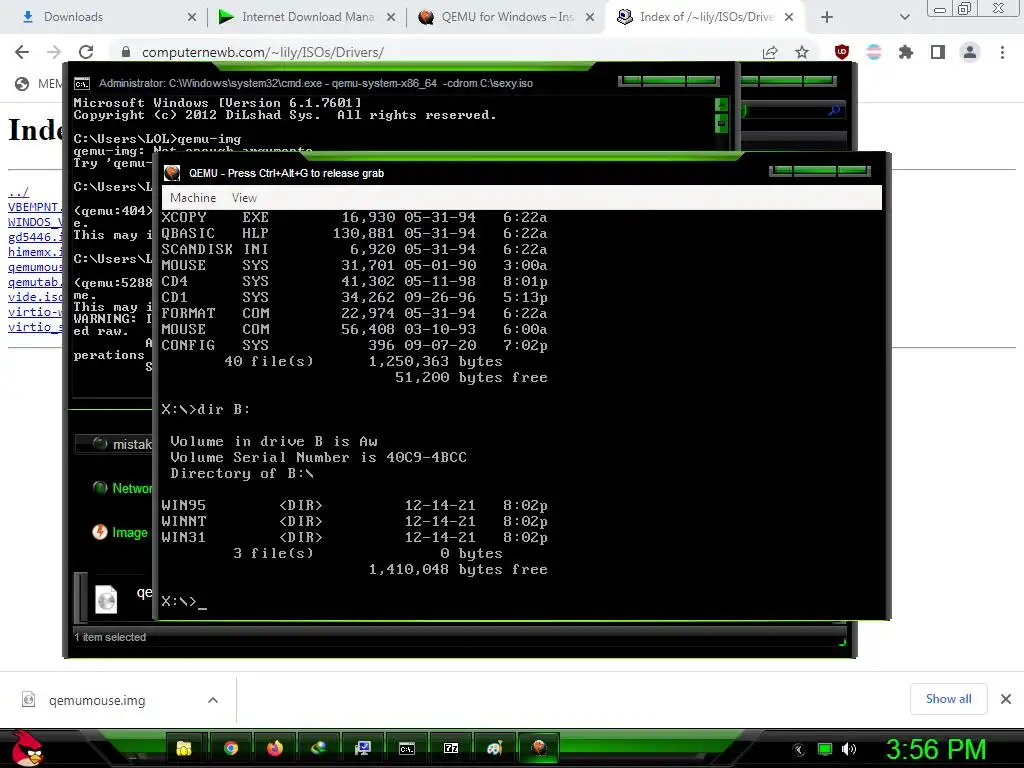Viewport: 1024px width, 768px height.
Task: Select the Image item in Explorer sidebar
Action: click(121, 532)
